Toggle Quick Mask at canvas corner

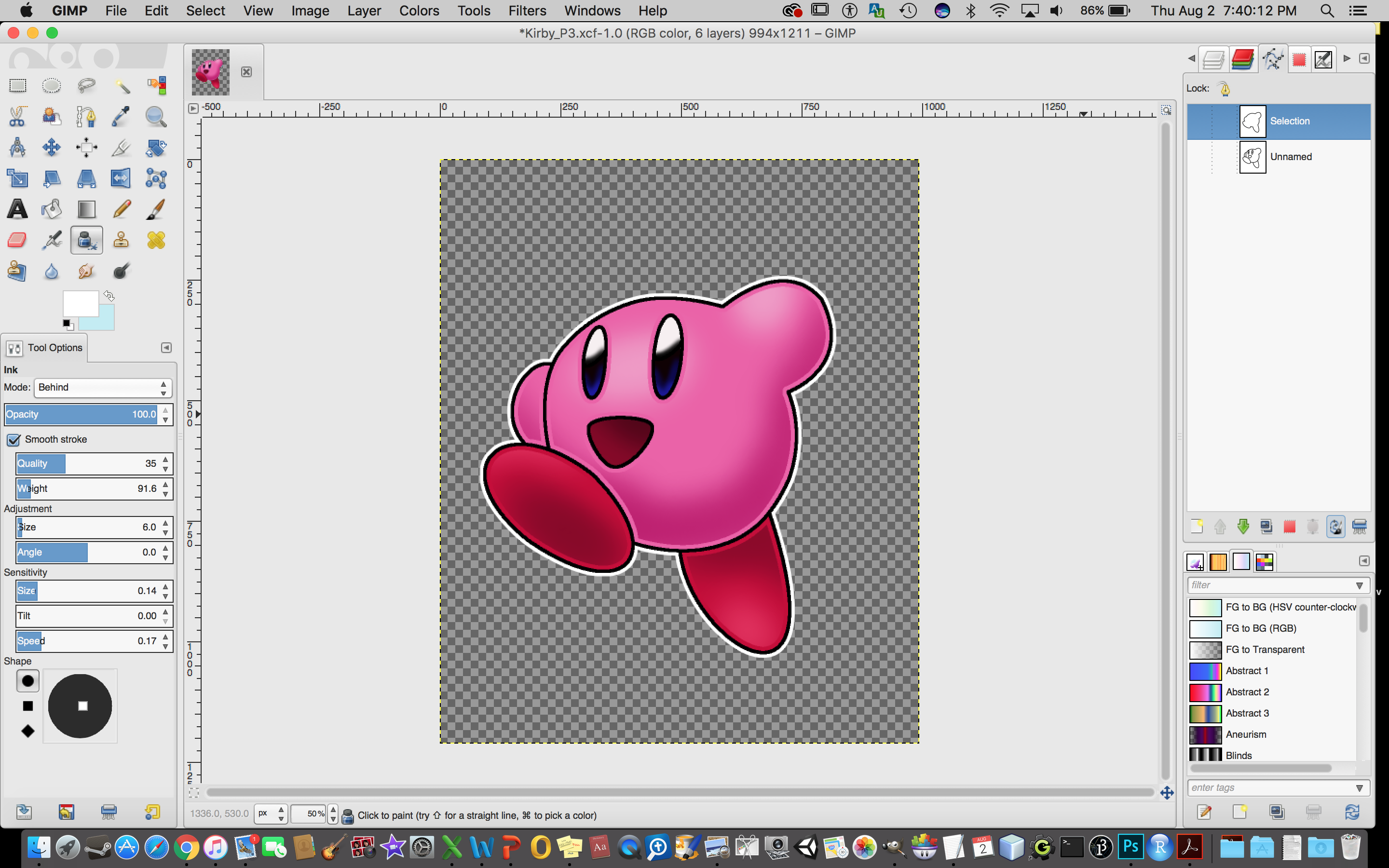click(x=194, y=793)
